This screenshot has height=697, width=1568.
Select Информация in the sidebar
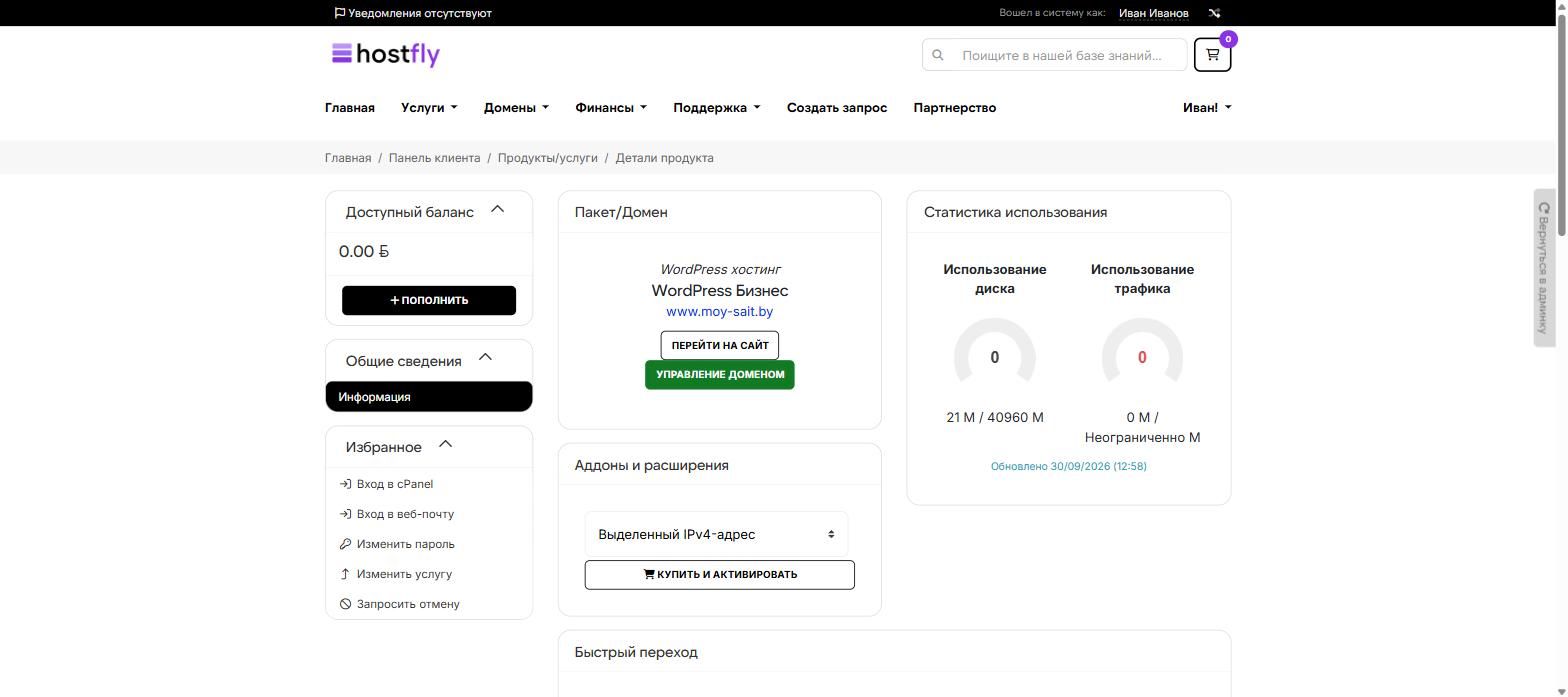(429, 397)
